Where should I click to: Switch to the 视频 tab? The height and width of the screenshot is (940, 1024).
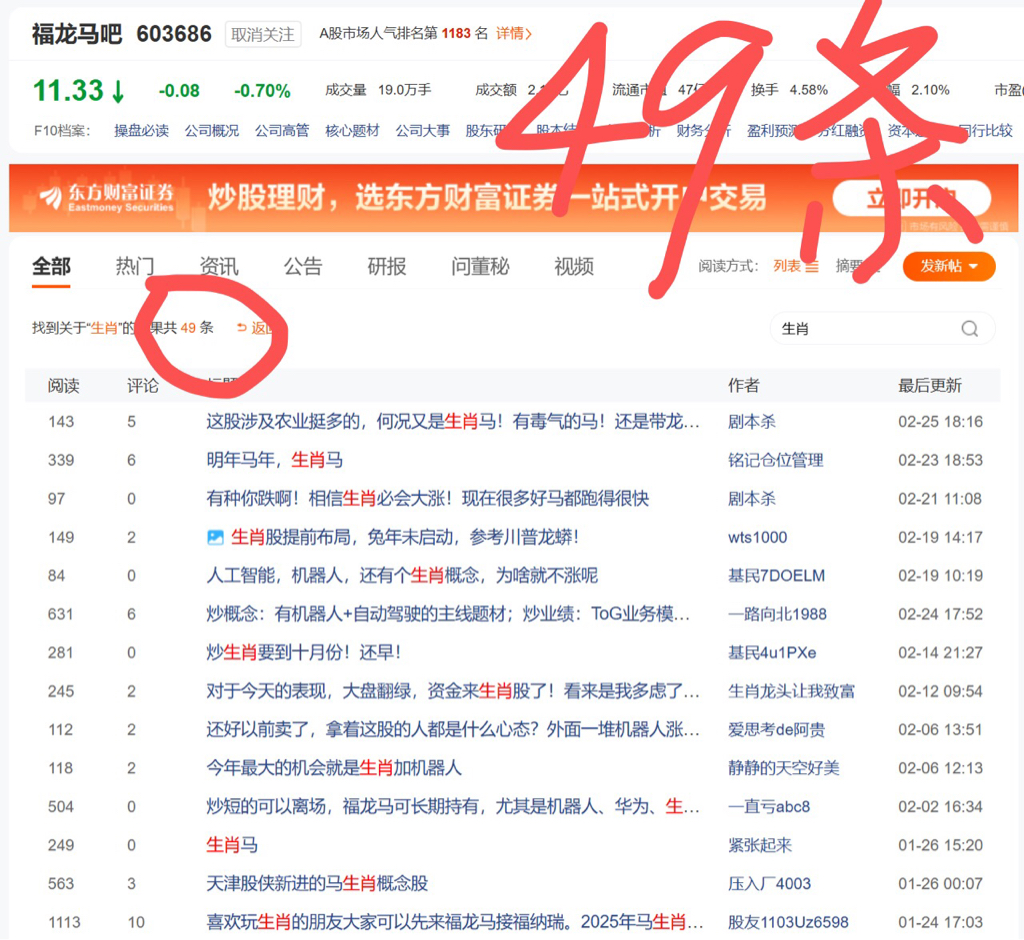coord(574,267)
